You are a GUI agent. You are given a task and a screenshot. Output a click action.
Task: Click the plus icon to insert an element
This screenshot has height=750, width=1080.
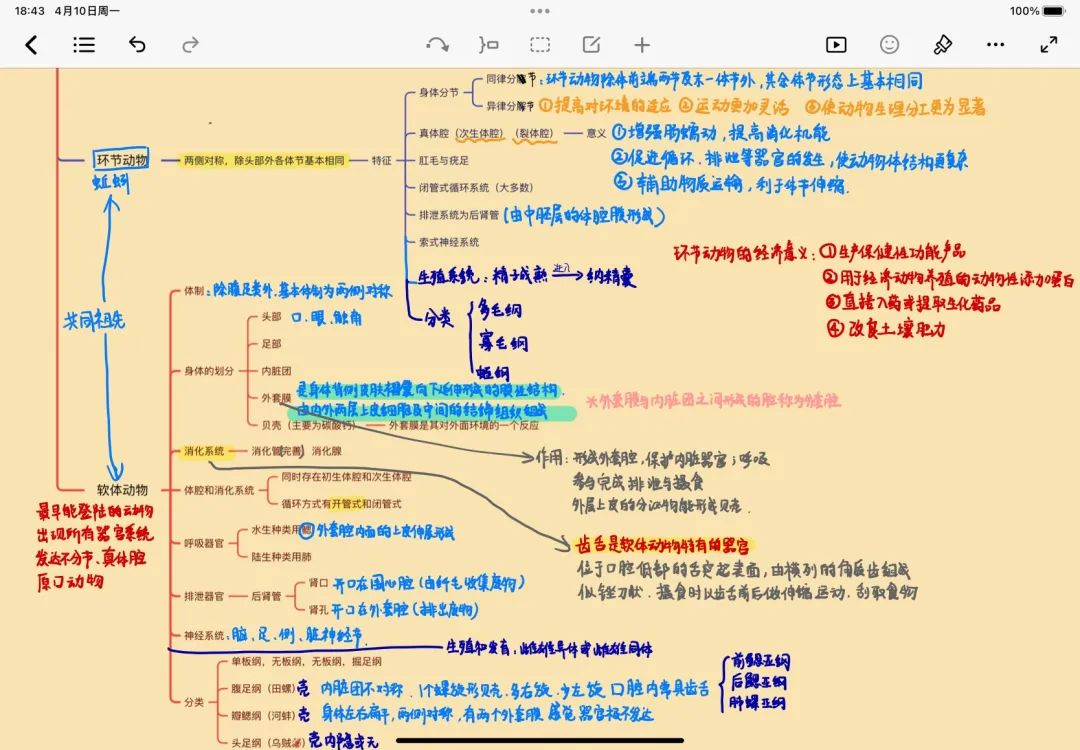coord(642,45)
